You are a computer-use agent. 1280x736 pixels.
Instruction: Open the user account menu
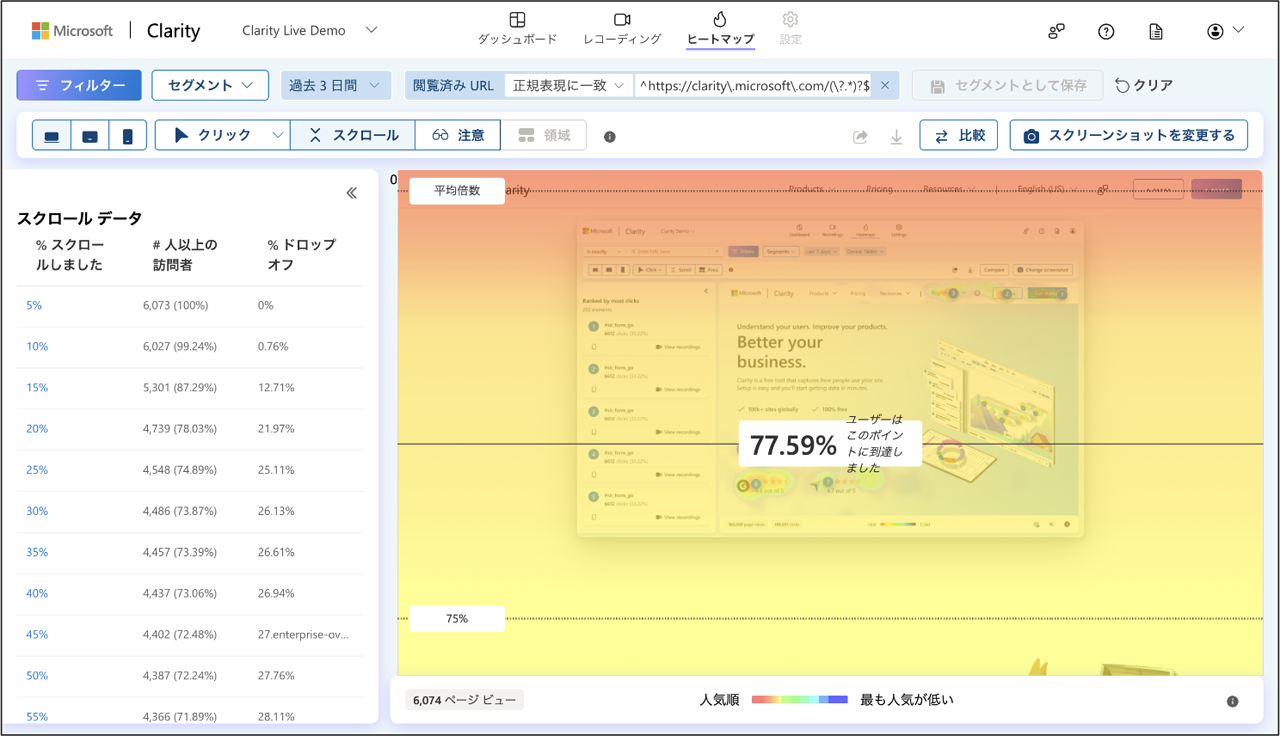click(x=1225, y=31)
